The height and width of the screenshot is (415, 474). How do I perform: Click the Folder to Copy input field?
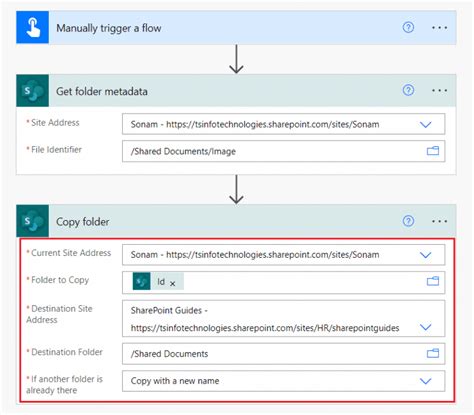tap(283, 282)
